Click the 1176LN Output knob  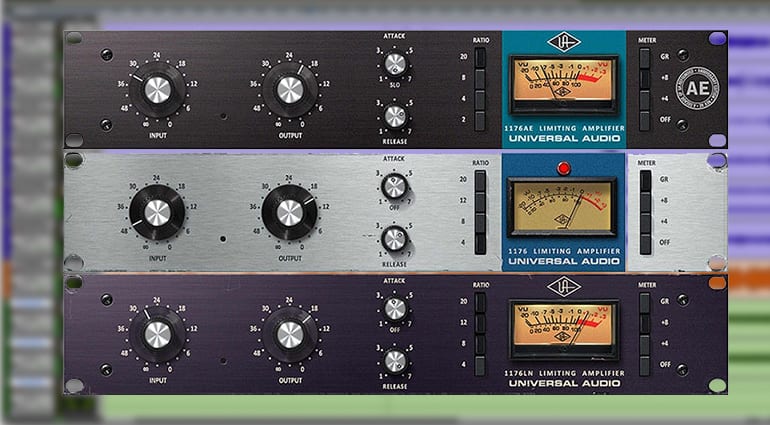click(x=290, y=335)
